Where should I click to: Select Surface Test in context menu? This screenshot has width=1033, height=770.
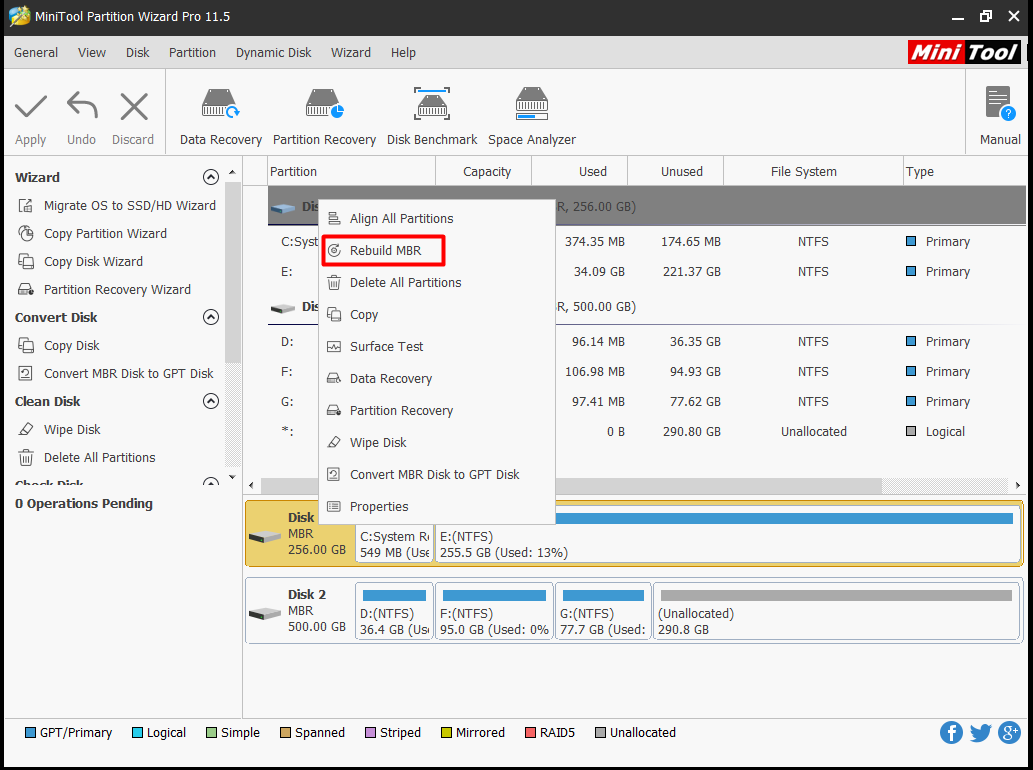(386, 347)
